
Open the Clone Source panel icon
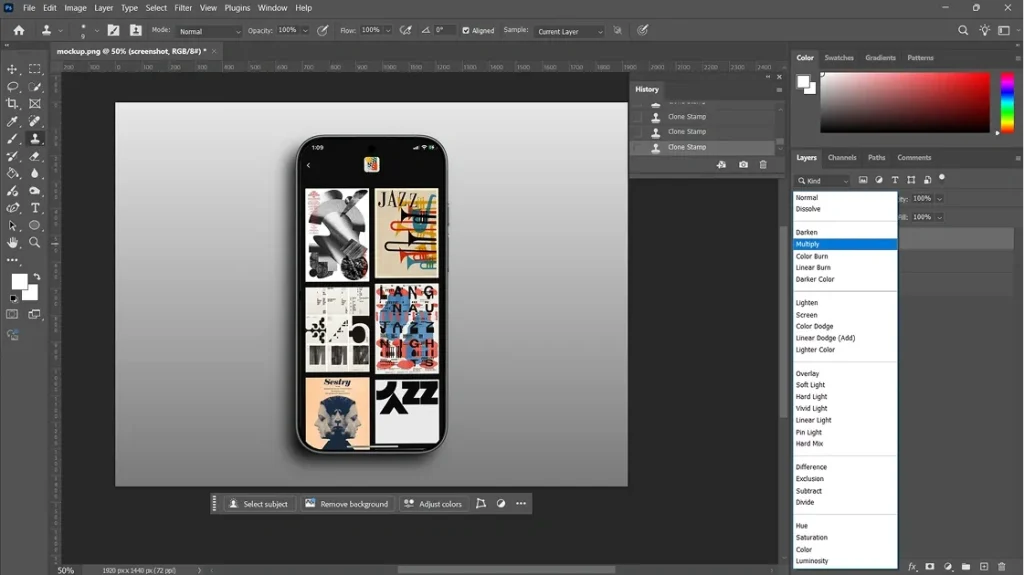135,30
